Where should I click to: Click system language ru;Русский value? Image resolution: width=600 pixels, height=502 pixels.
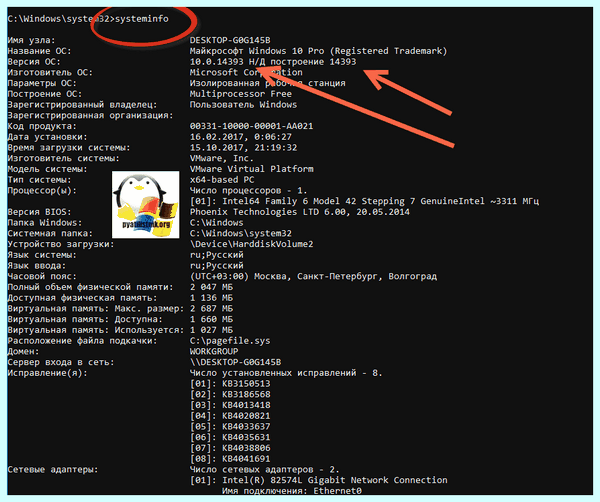coord(217,254)
